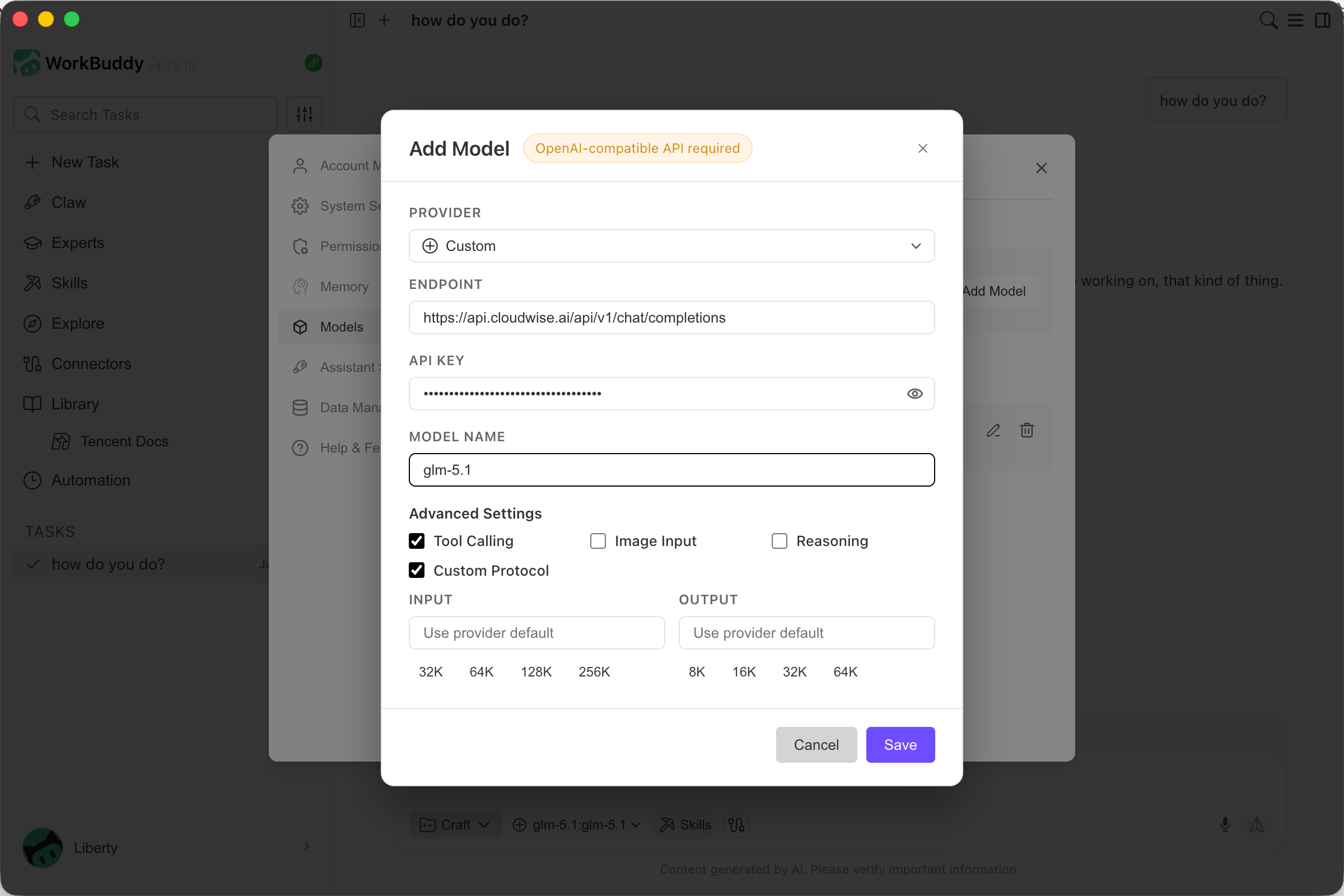The image size is (1344, 896).
Task: Open Account settings tab
Action: click(x=330, y=166)
